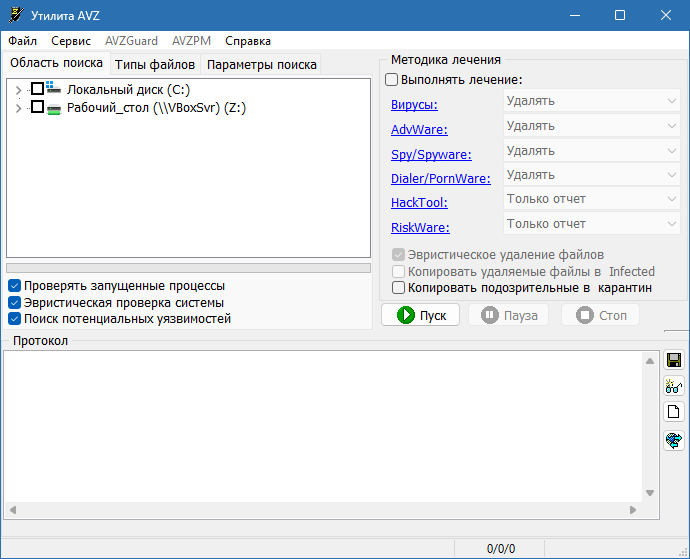Viewport: 690px width, 559px height.
Task: Follow the Dialer/PornWare link
Action: pos(440,178)
